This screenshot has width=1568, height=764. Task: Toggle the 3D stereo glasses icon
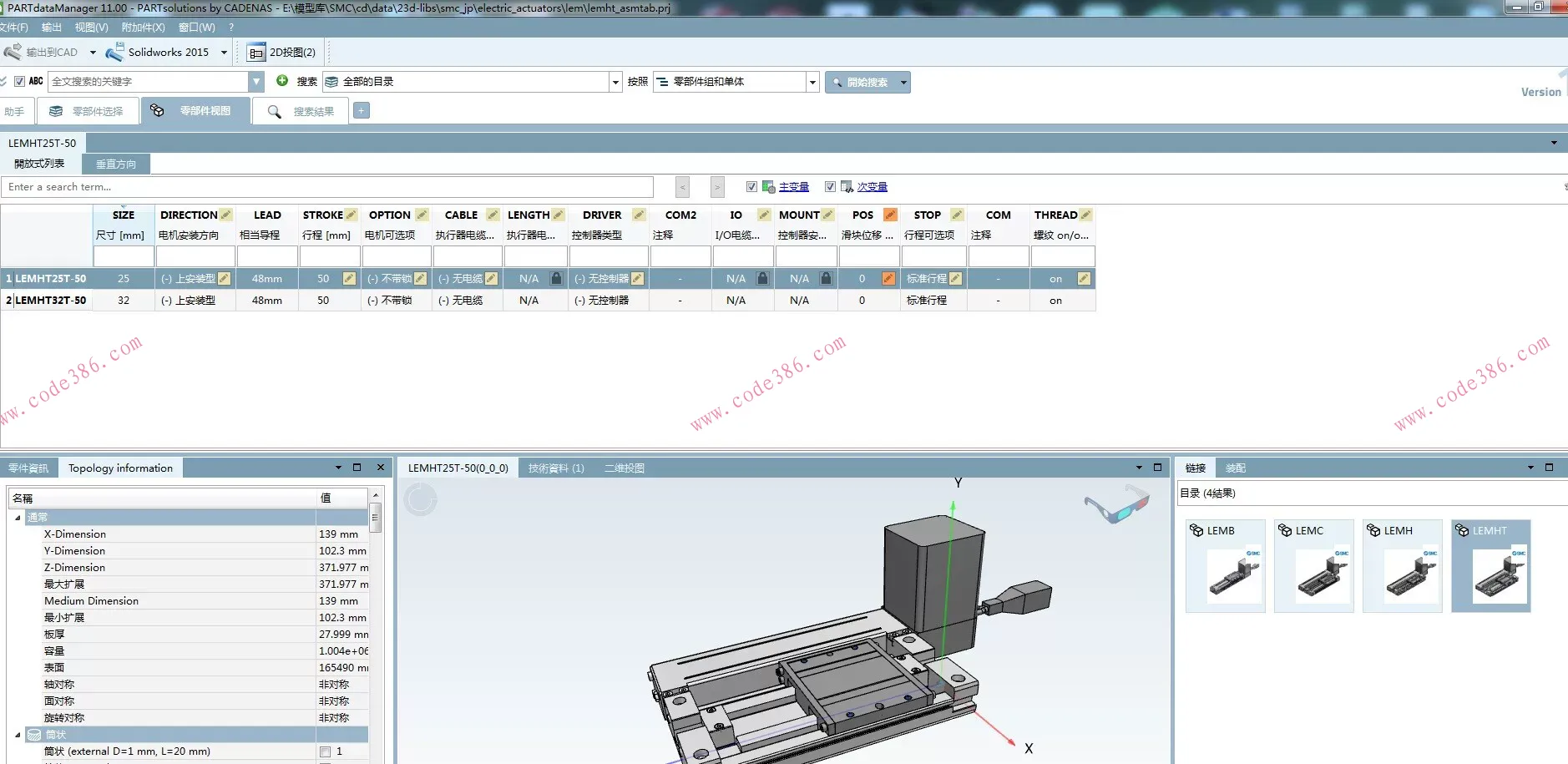point(1115,504)
